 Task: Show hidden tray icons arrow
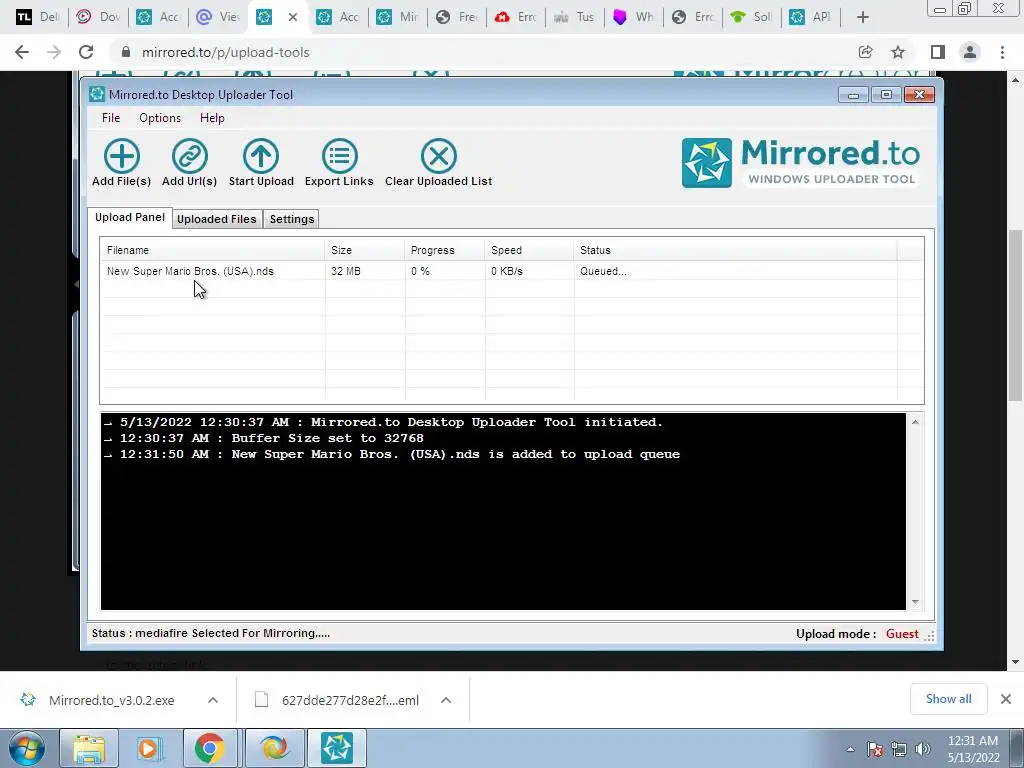pyautogui.click(x=850, y=749)
